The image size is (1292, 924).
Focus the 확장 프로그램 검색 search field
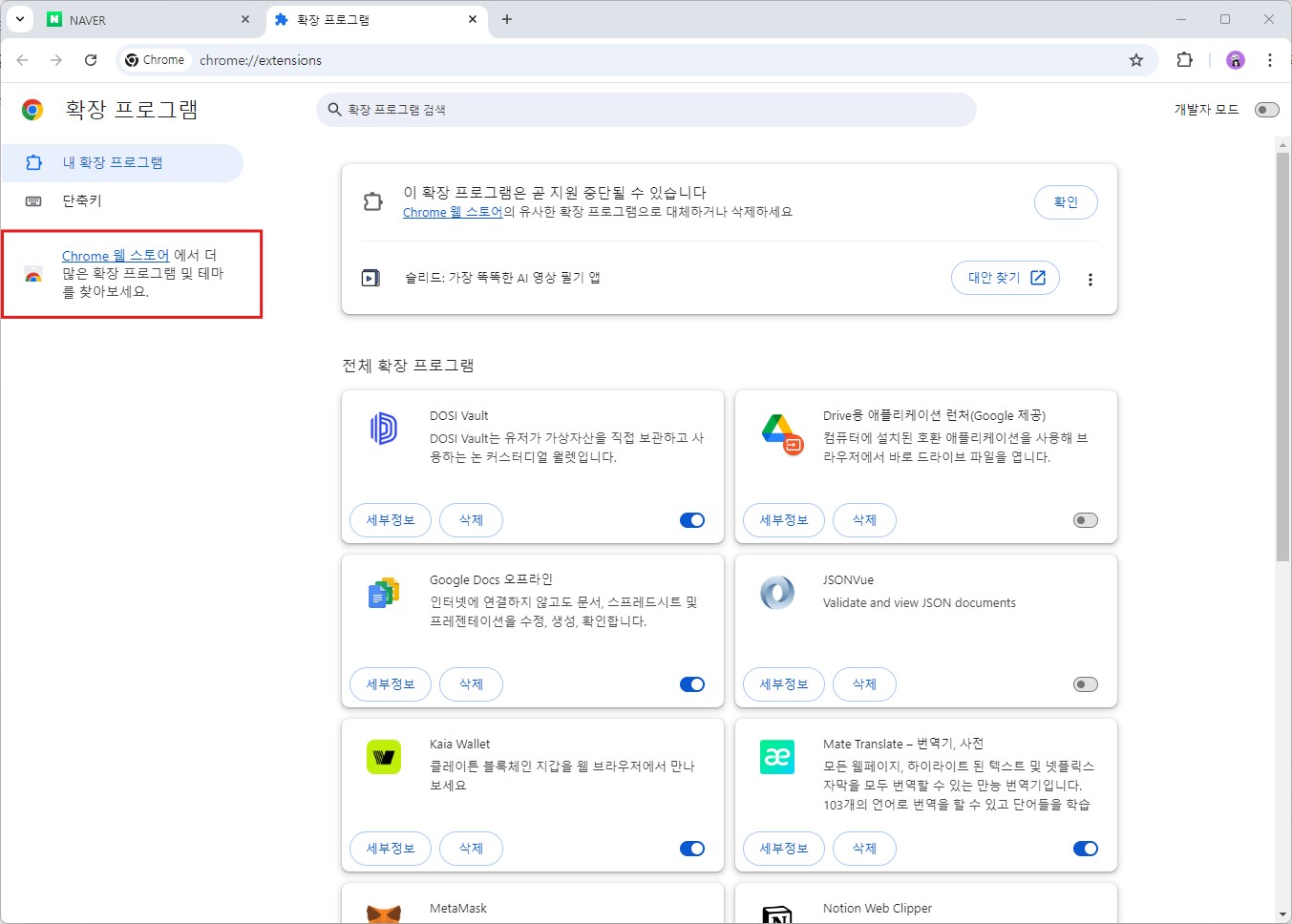[646, 110]
